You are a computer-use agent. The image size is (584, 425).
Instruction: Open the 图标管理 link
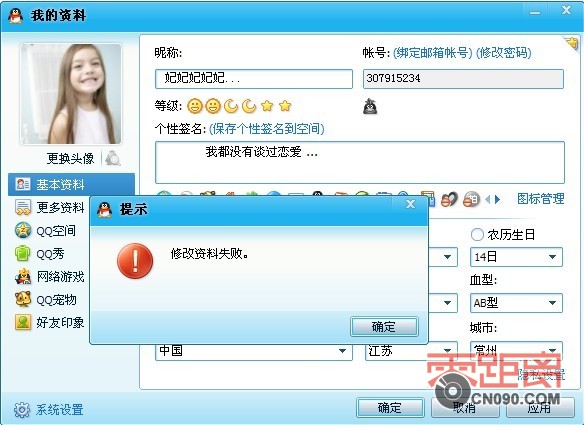pyautogui.click(x=541, y=199)
